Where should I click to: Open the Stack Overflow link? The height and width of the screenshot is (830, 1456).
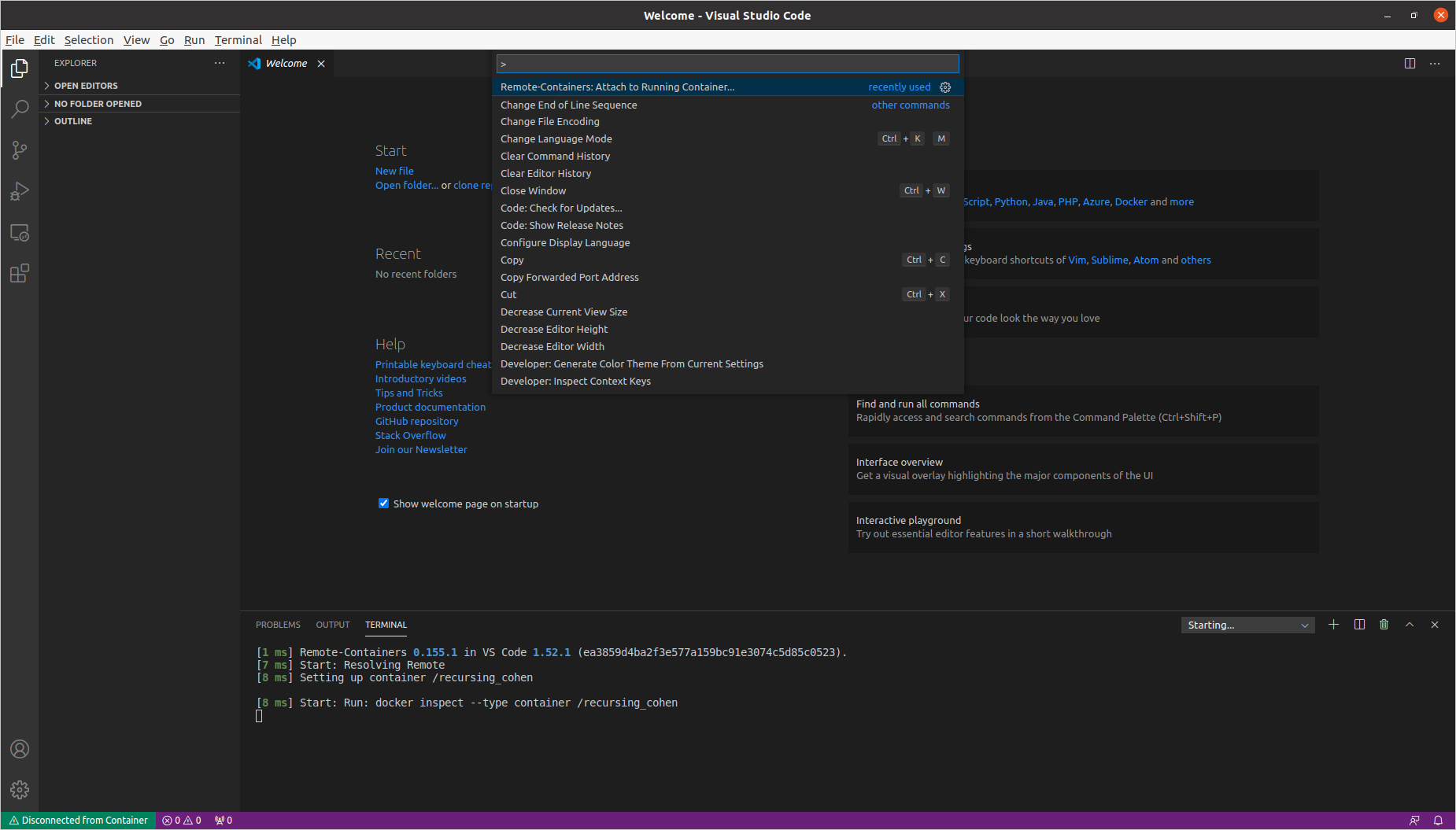[x=410, y=435]
